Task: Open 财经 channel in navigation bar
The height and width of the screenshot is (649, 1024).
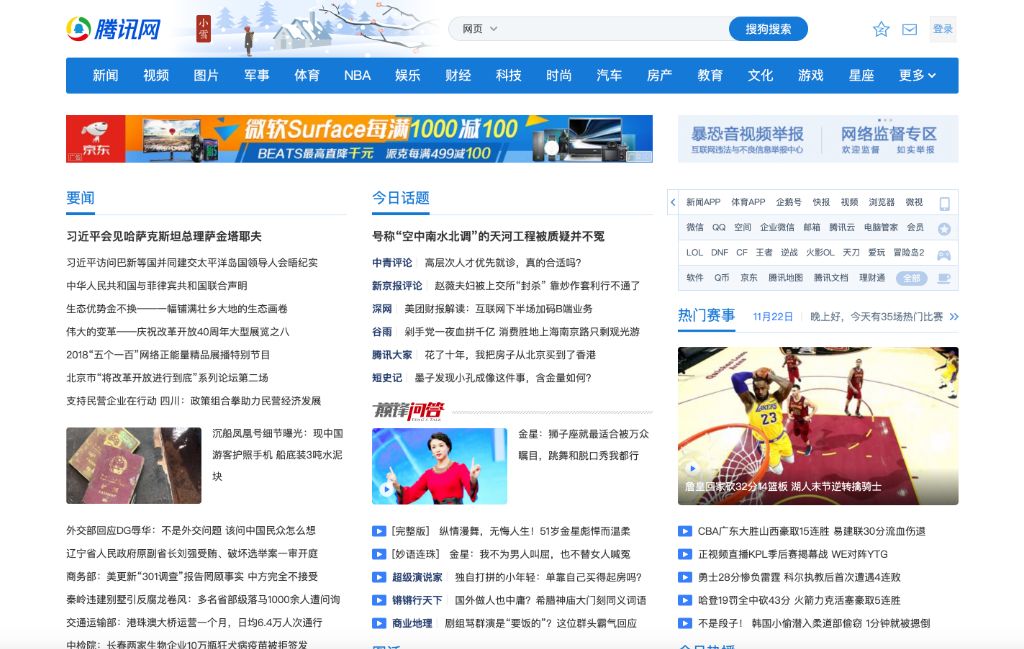Action: tap(458, 75)
